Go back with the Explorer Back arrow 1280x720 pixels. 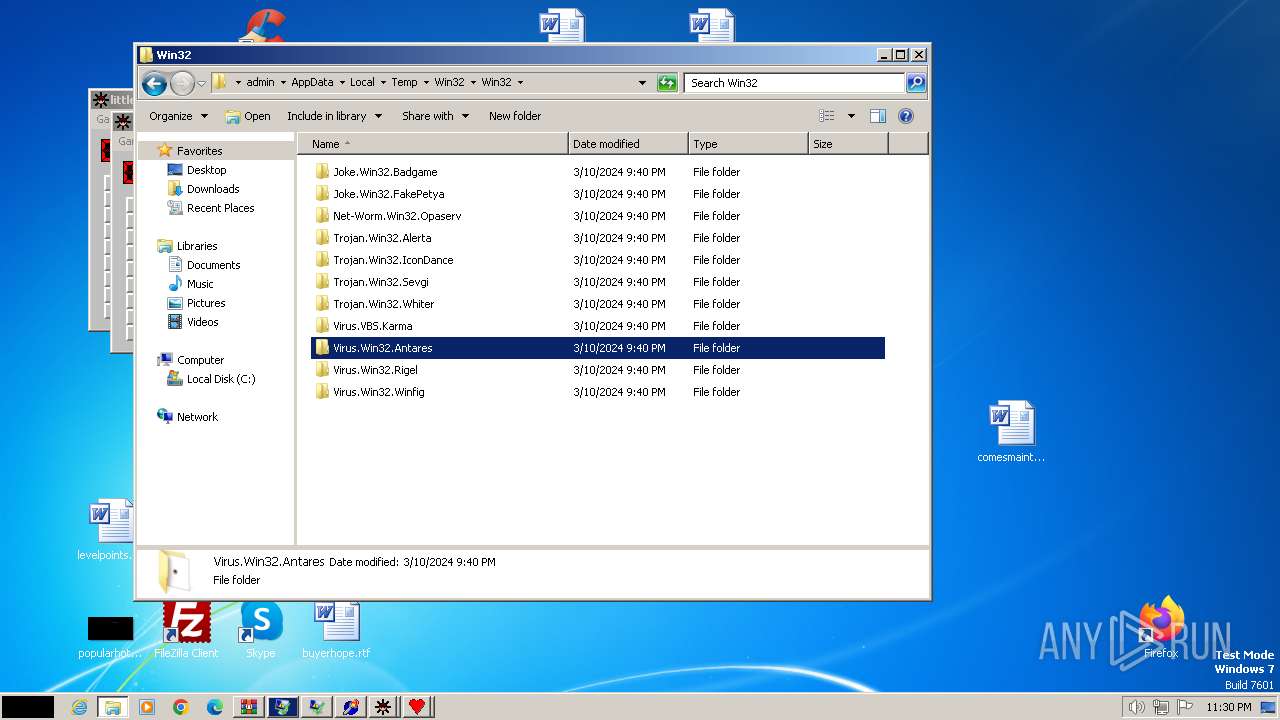pyautogui.click(x=154, y=83)
